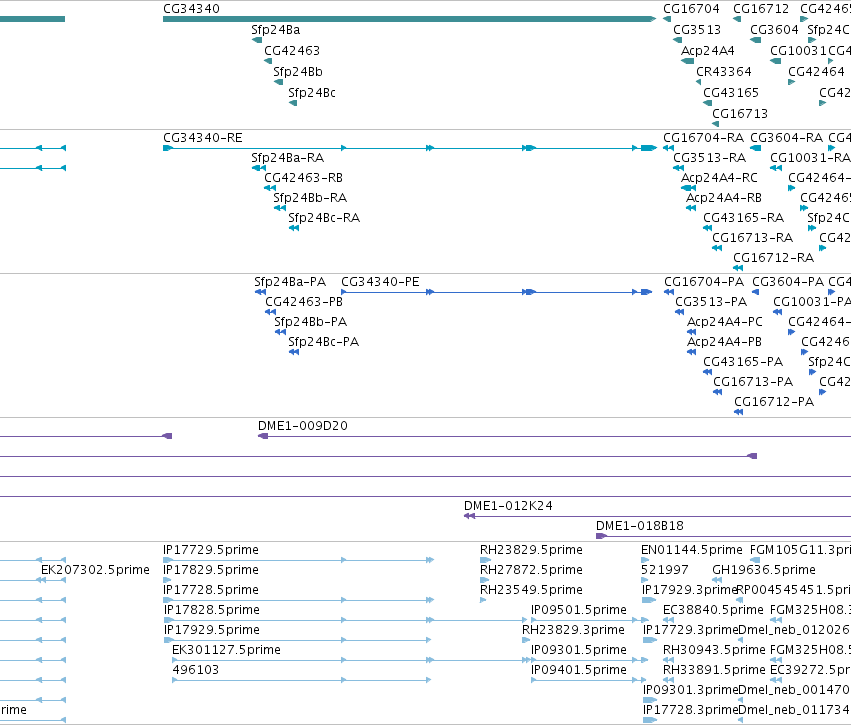Click the Sfp24Ba-RA transcript label
This screenshot has height=725, width=851.
coord(288,158)
